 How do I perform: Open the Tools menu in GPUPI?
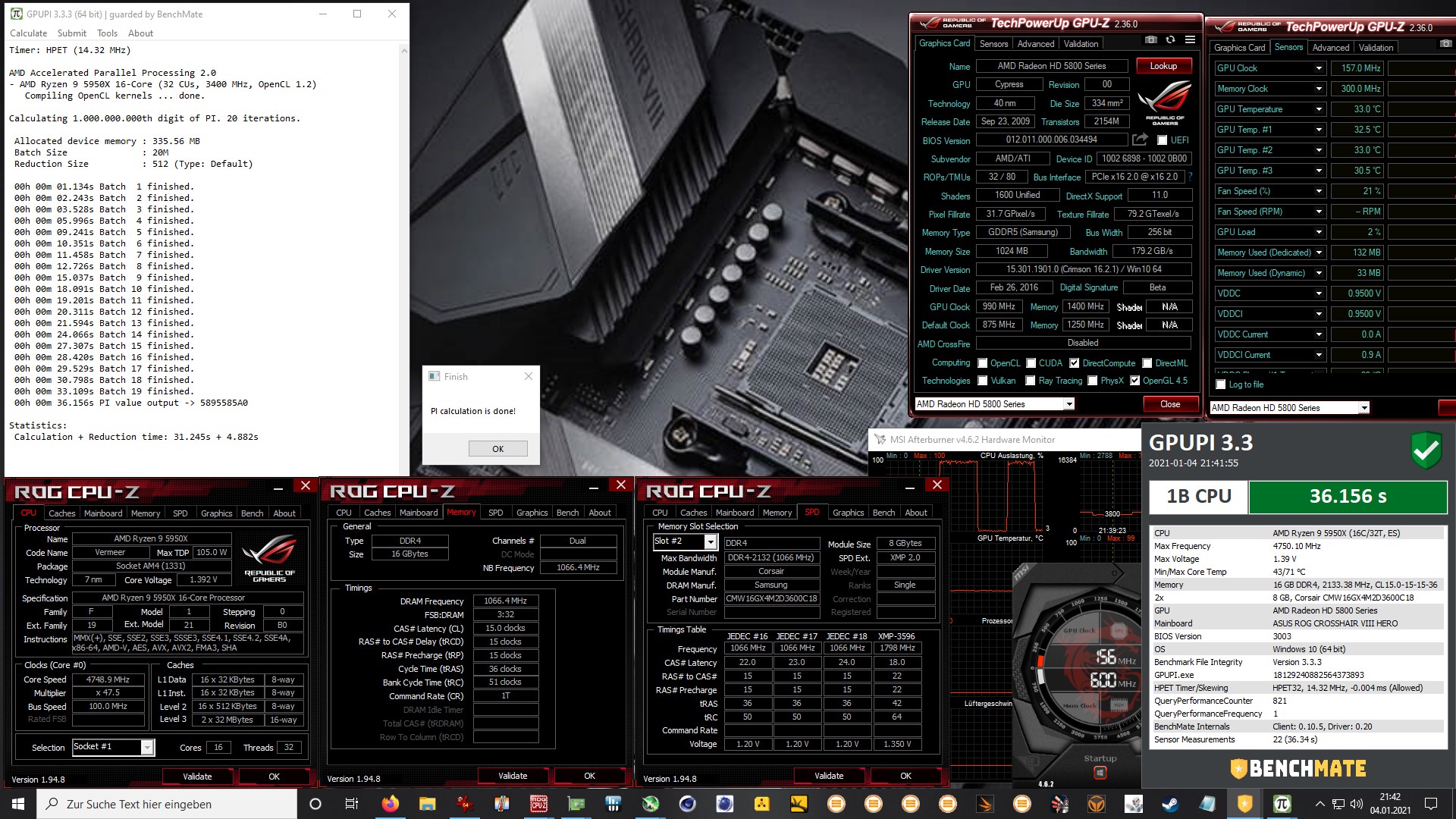click(x=107, y=33)
